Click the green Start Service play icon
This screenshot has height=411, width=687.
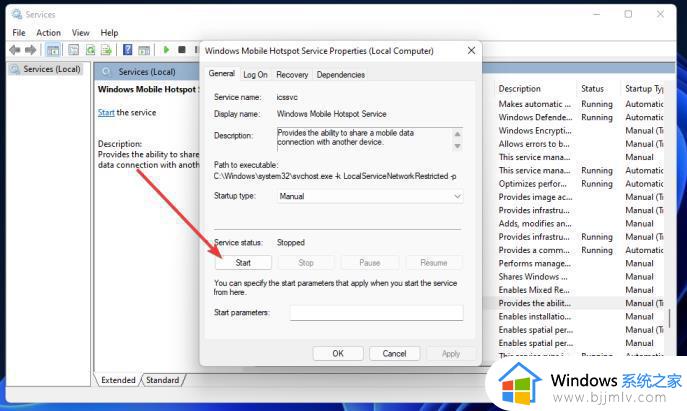coord(166,50)
